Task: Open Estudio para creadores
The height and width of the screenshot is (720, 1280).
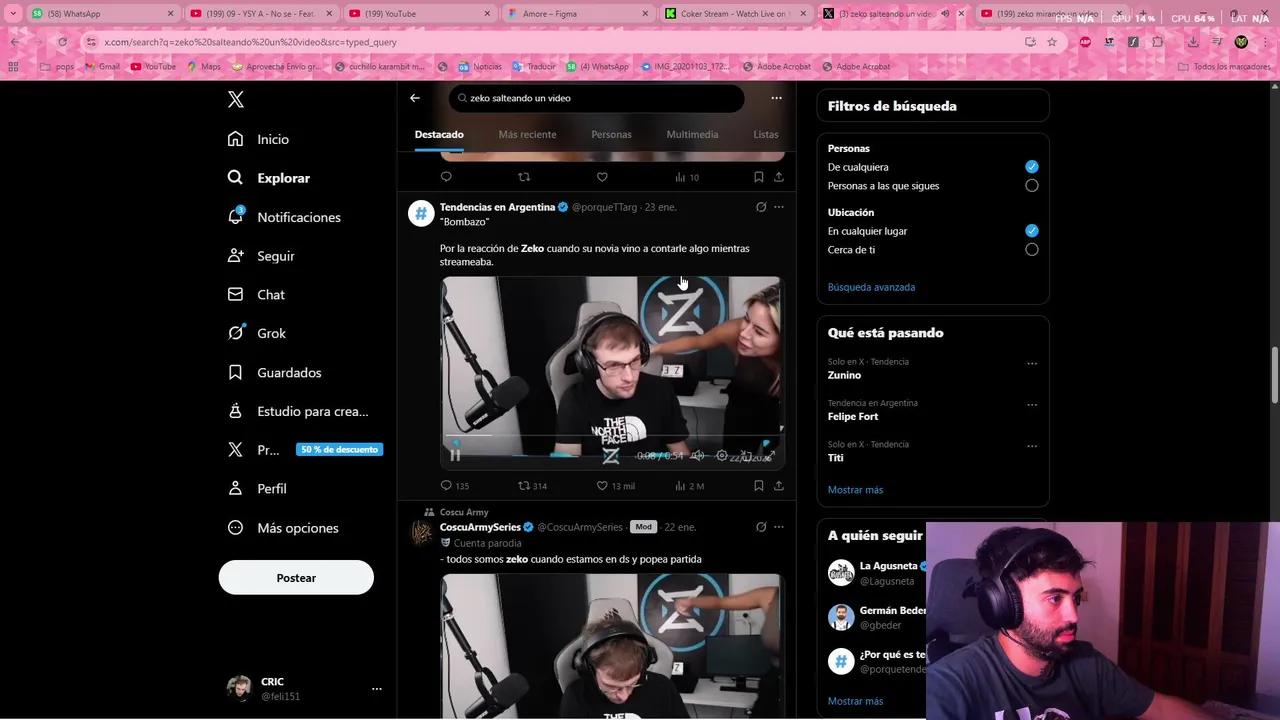Action: pos(298,411)
